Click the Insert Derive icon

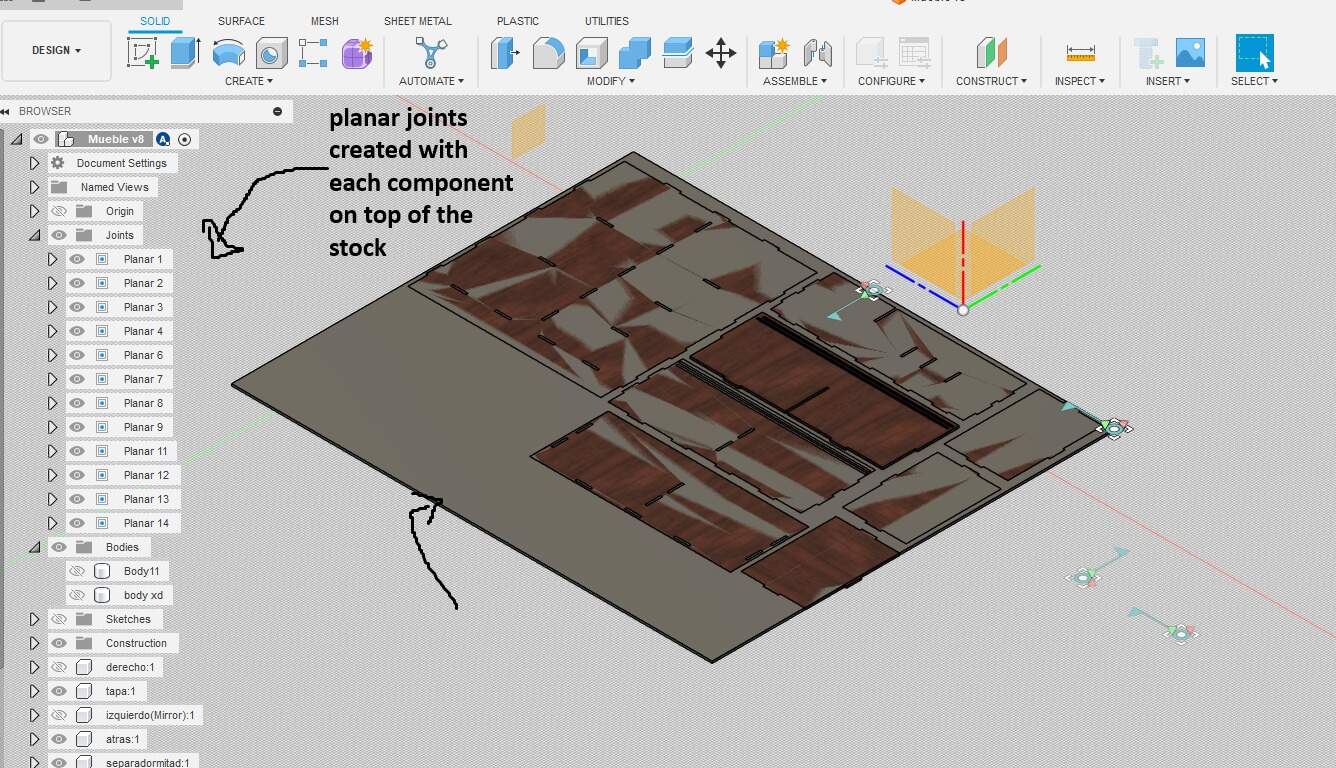(1147, 52)
